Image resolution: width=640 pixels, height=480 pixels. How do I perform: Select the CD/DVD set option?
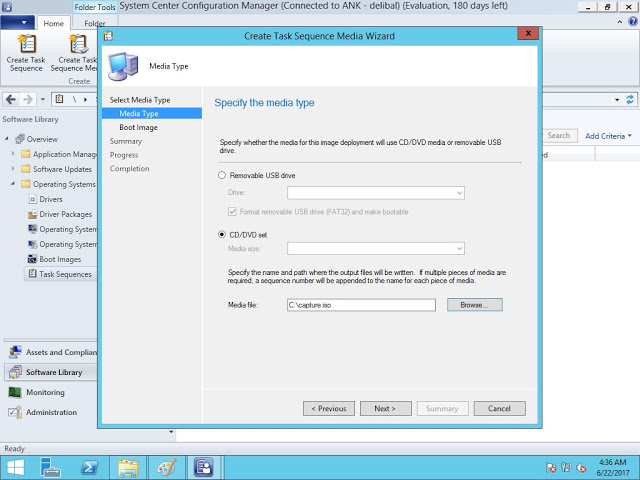[x=222, y=235]
